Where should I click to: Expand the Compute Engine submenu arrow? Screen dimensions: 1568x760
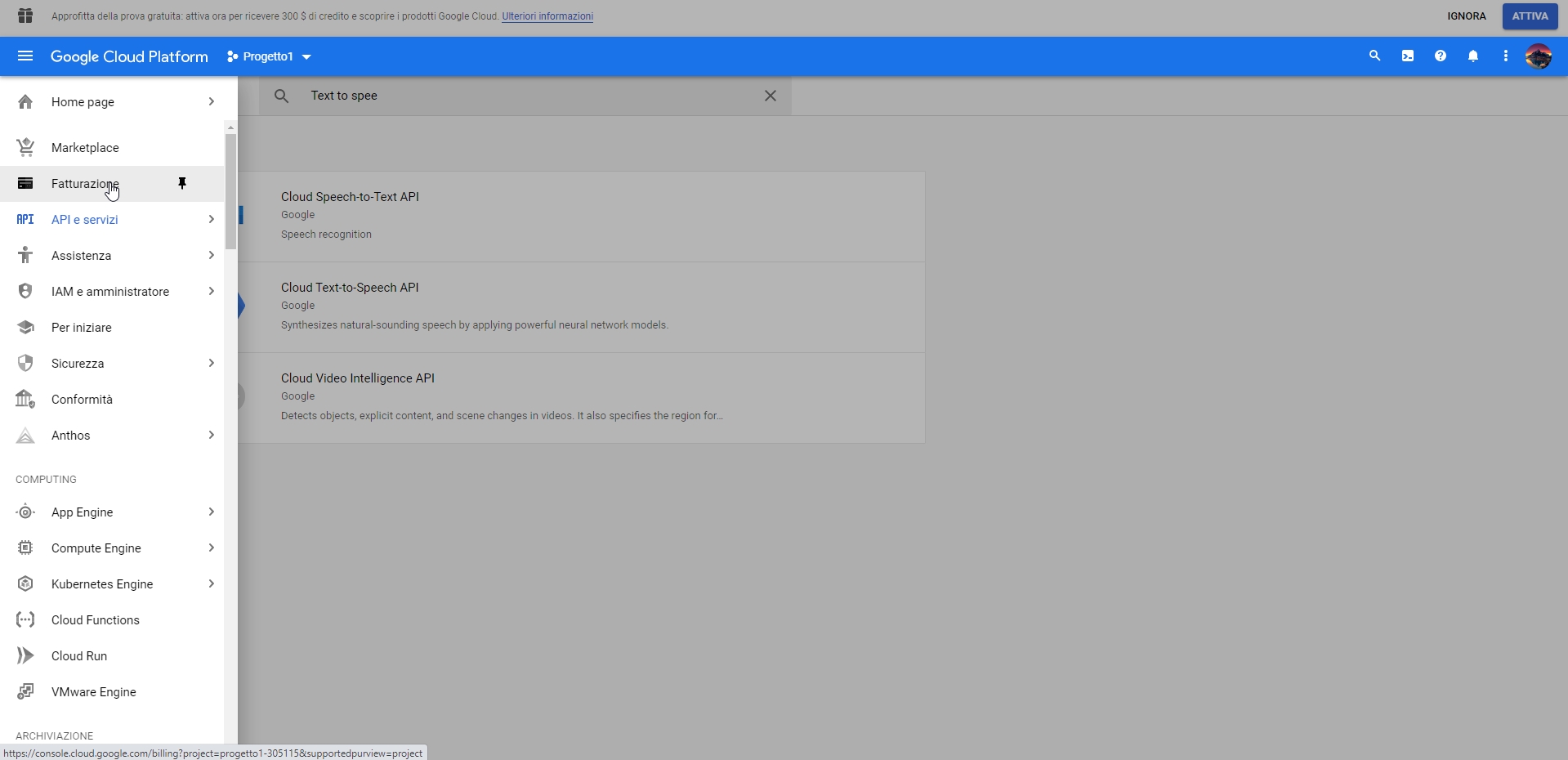click(212, 548)
